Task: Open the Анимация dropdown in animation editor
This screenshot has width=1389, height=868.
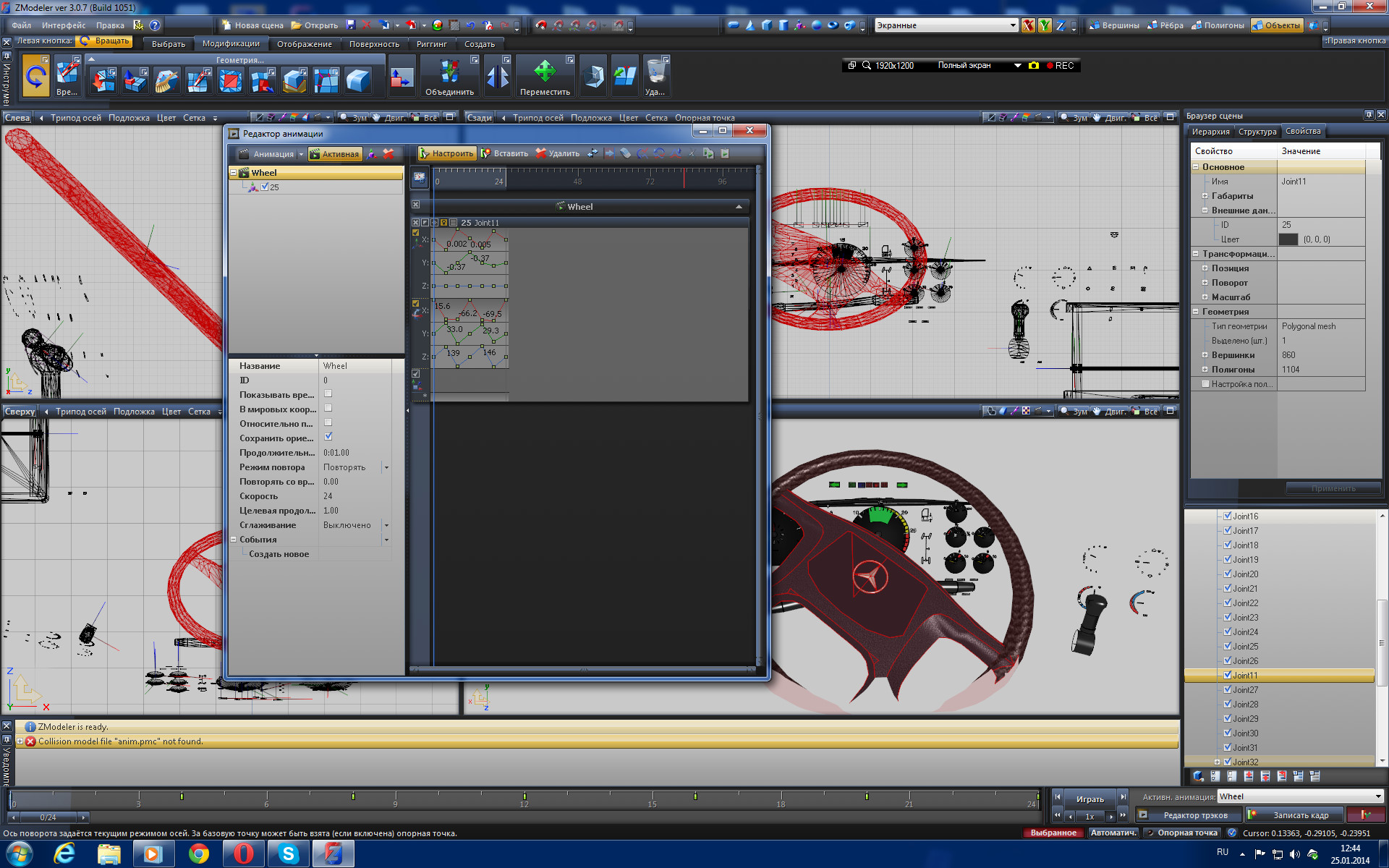Action: click(x=302, y=154)
